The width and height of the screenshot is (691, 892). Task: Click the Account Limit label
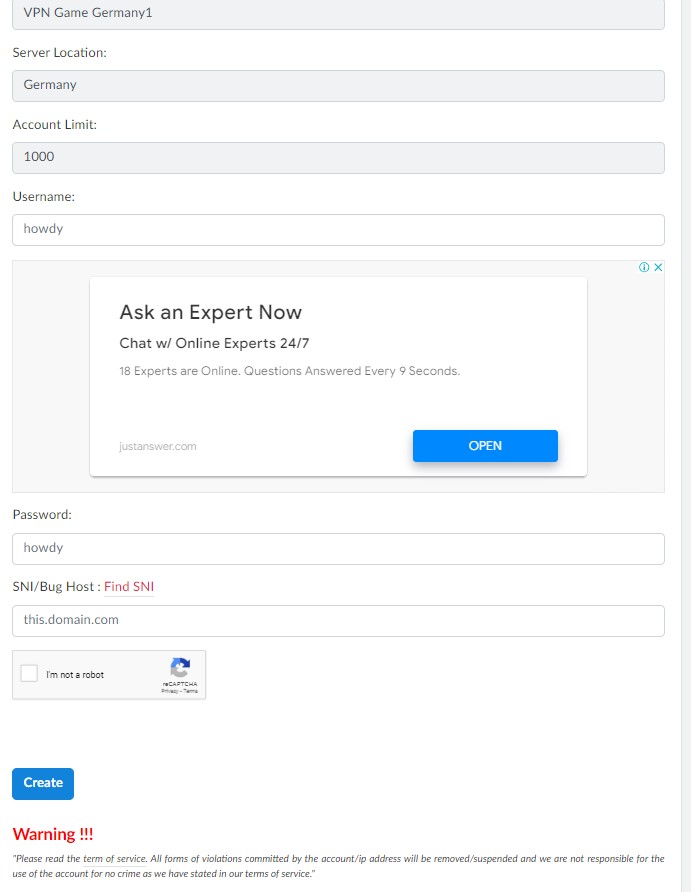(55, 125)
